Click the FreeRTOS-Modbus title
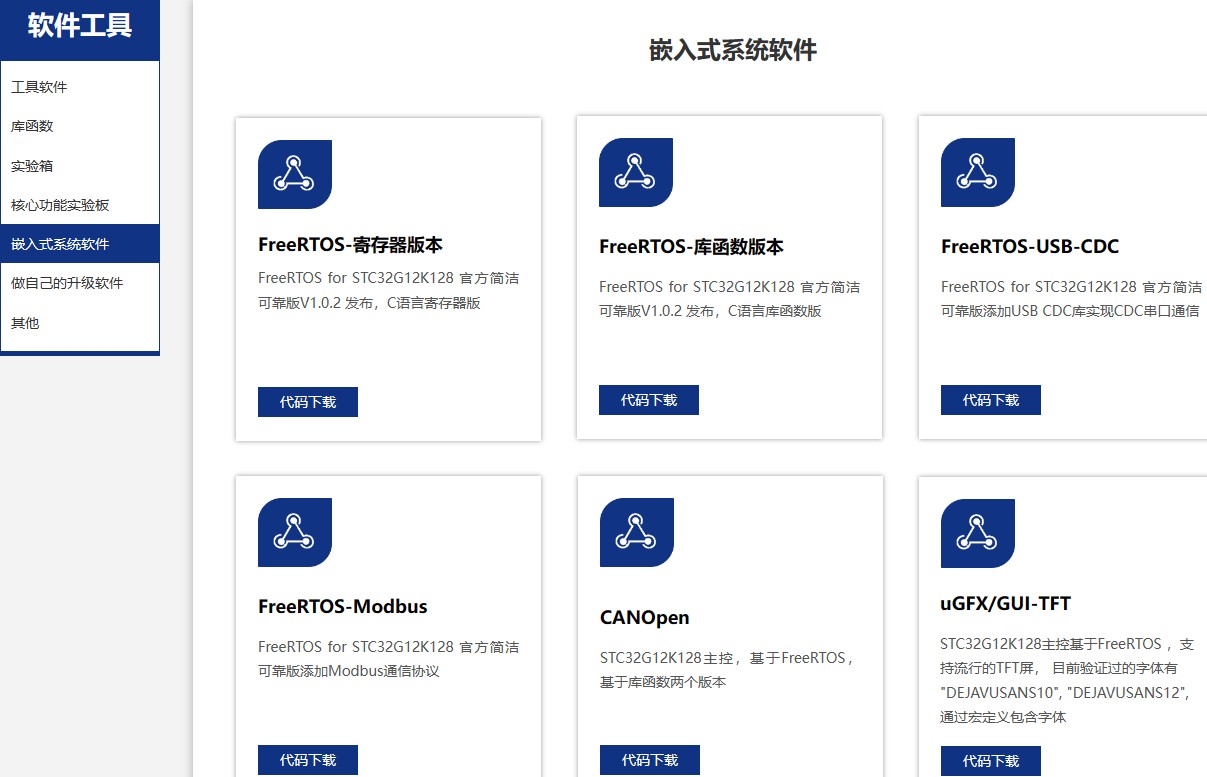This screenshot has width=1207, height=777. [343, 607]
